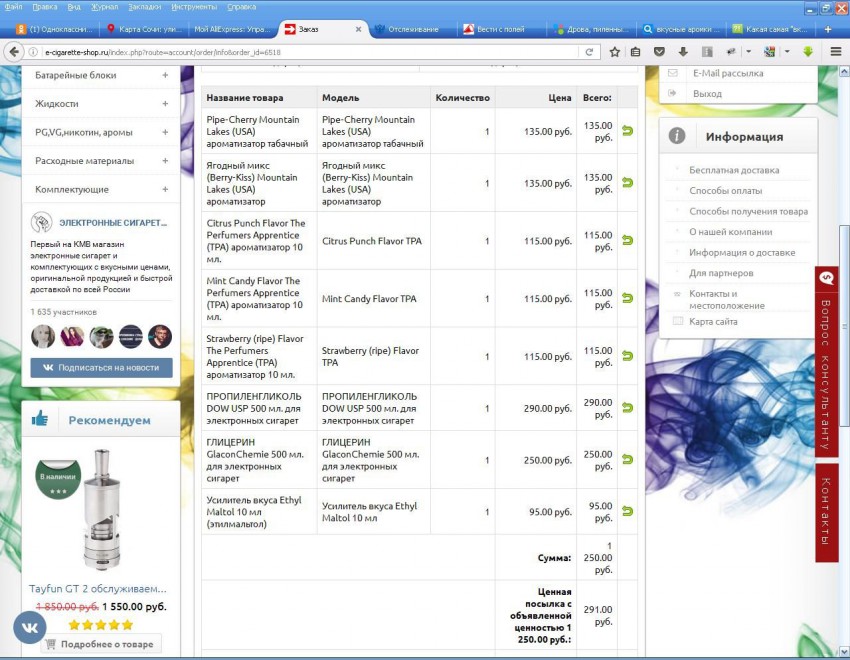850x660 pixels.
Task: Expand the Жидкости category
Action: (x=165, y=103)
